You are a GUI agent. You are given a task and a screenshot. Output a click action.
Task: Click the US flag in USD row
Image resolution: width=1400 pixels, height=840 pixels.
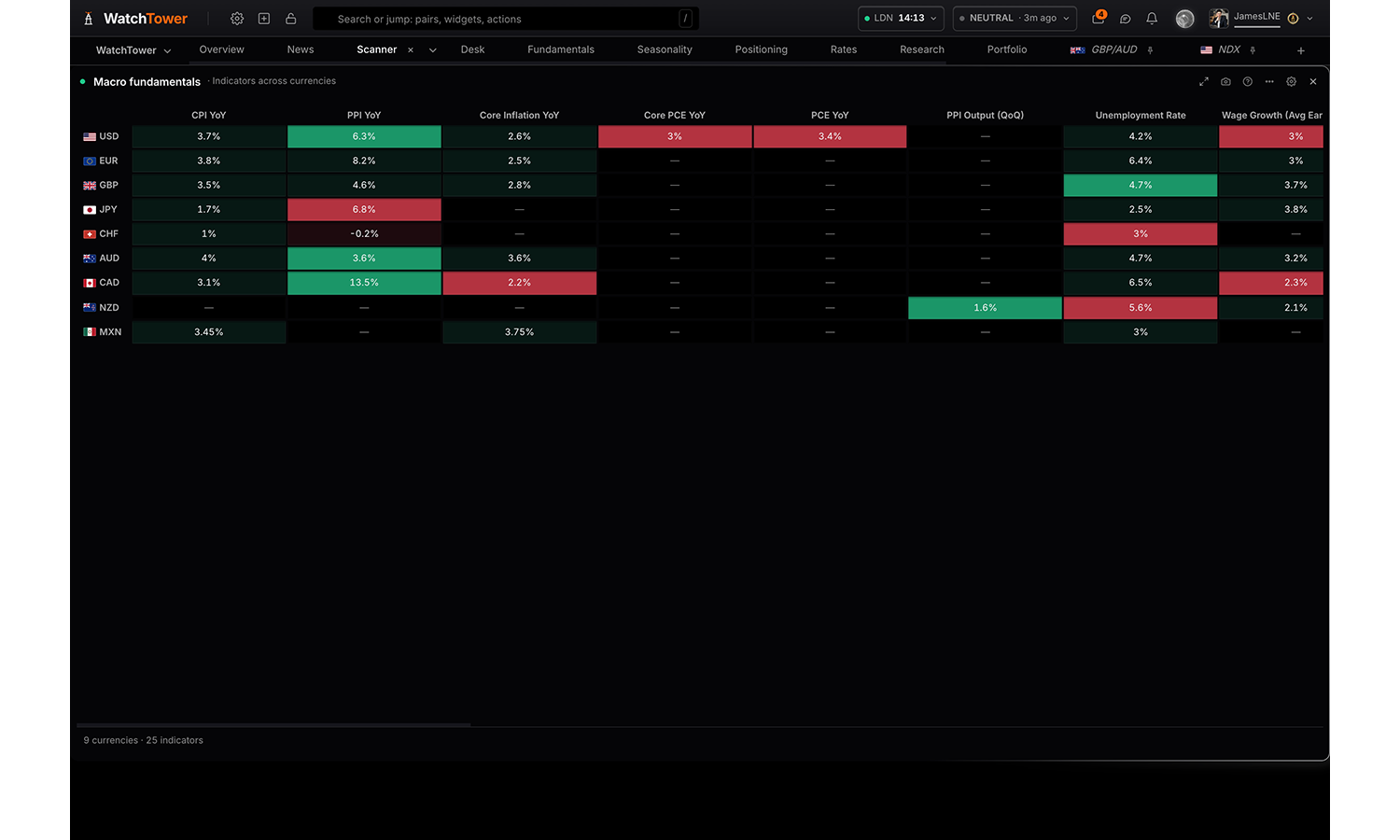(x=90, y=136)
